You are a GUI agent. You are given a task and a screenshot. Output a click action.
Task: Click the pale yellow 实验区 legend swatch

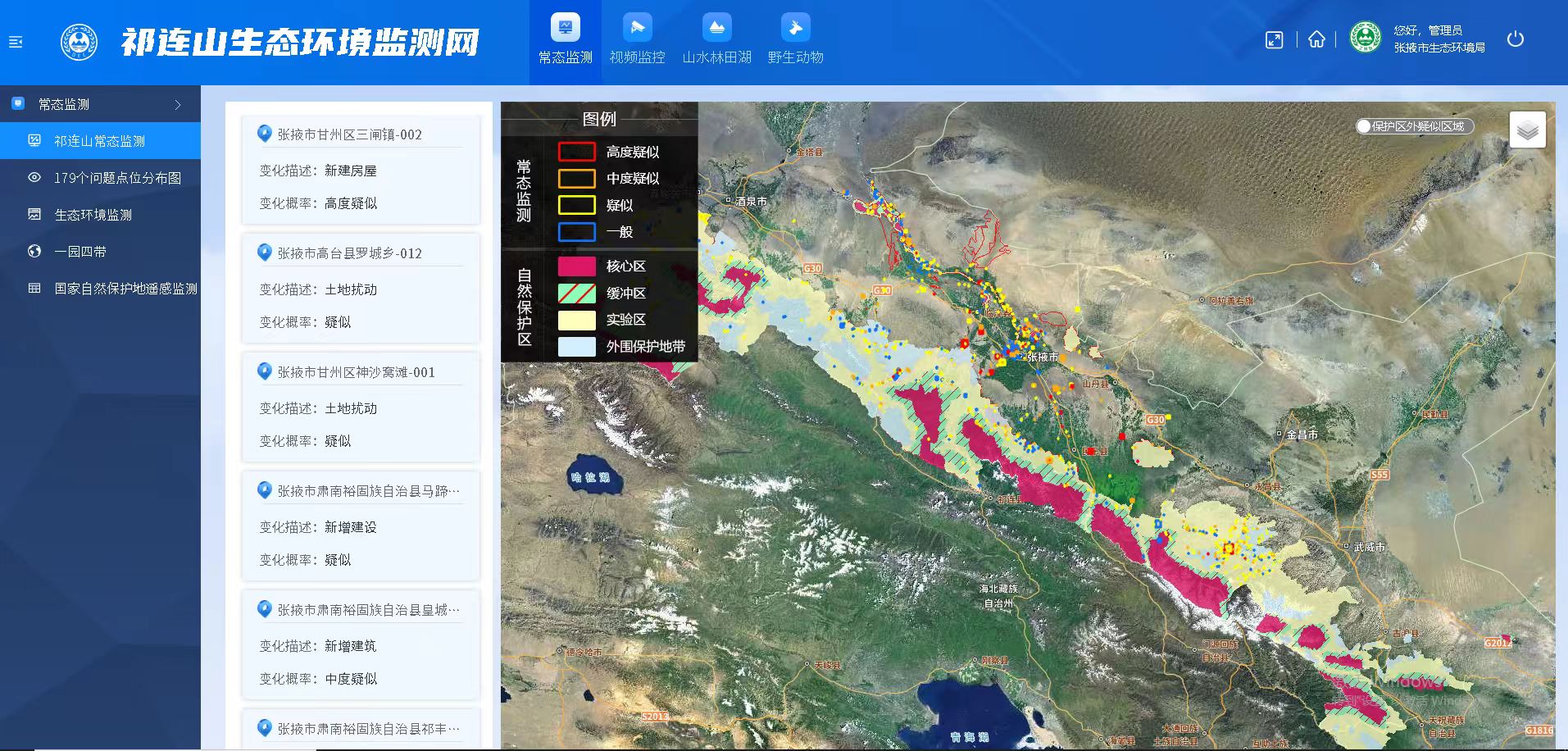(x=576, y=320)
